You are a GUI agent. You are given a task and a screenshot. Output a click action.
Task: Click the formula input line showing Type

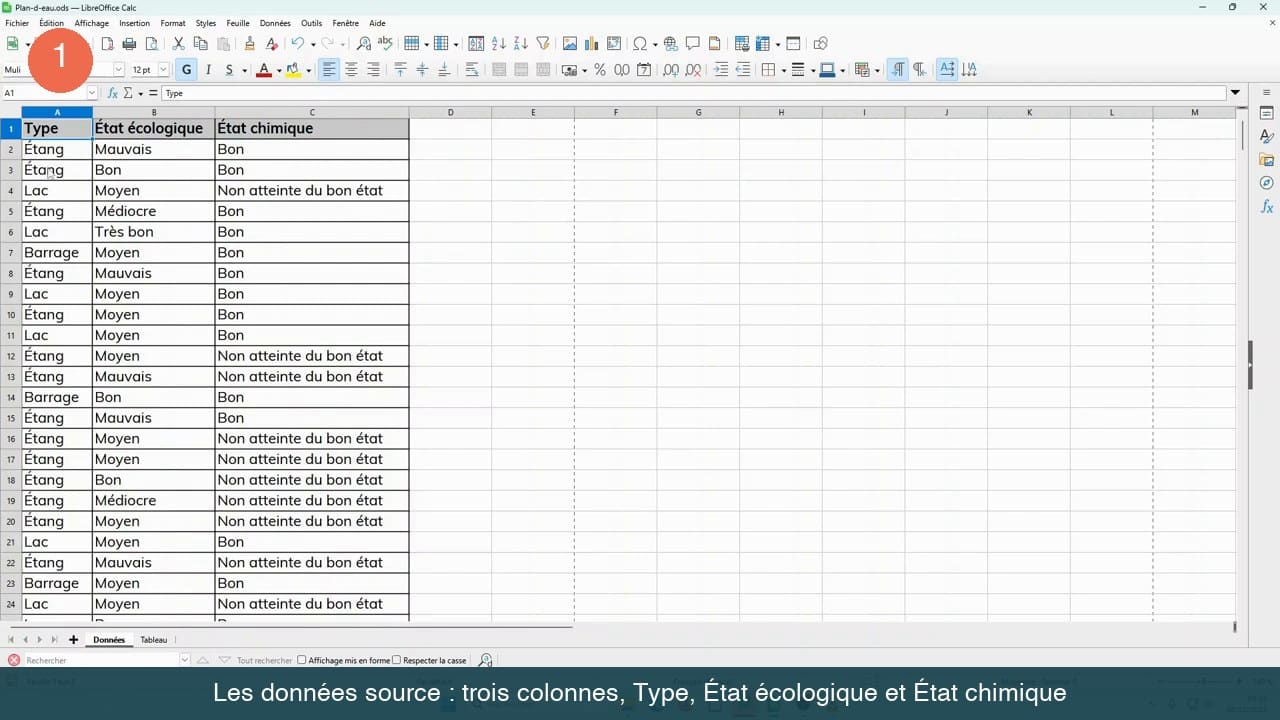pyautogui.click(x=693, y=93)
